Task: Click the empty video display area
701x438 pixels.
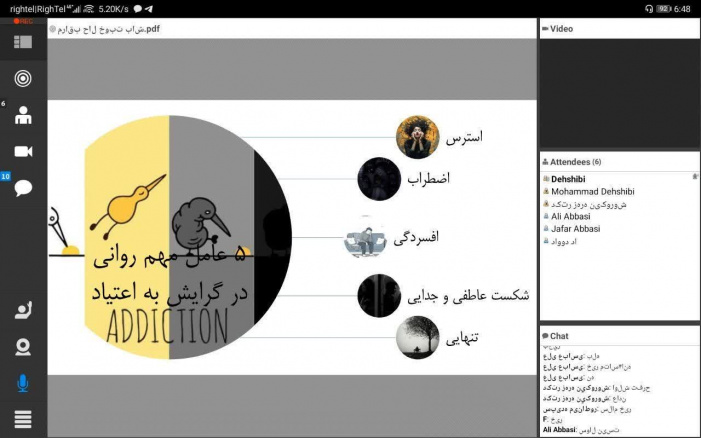Action: [619, 94]
